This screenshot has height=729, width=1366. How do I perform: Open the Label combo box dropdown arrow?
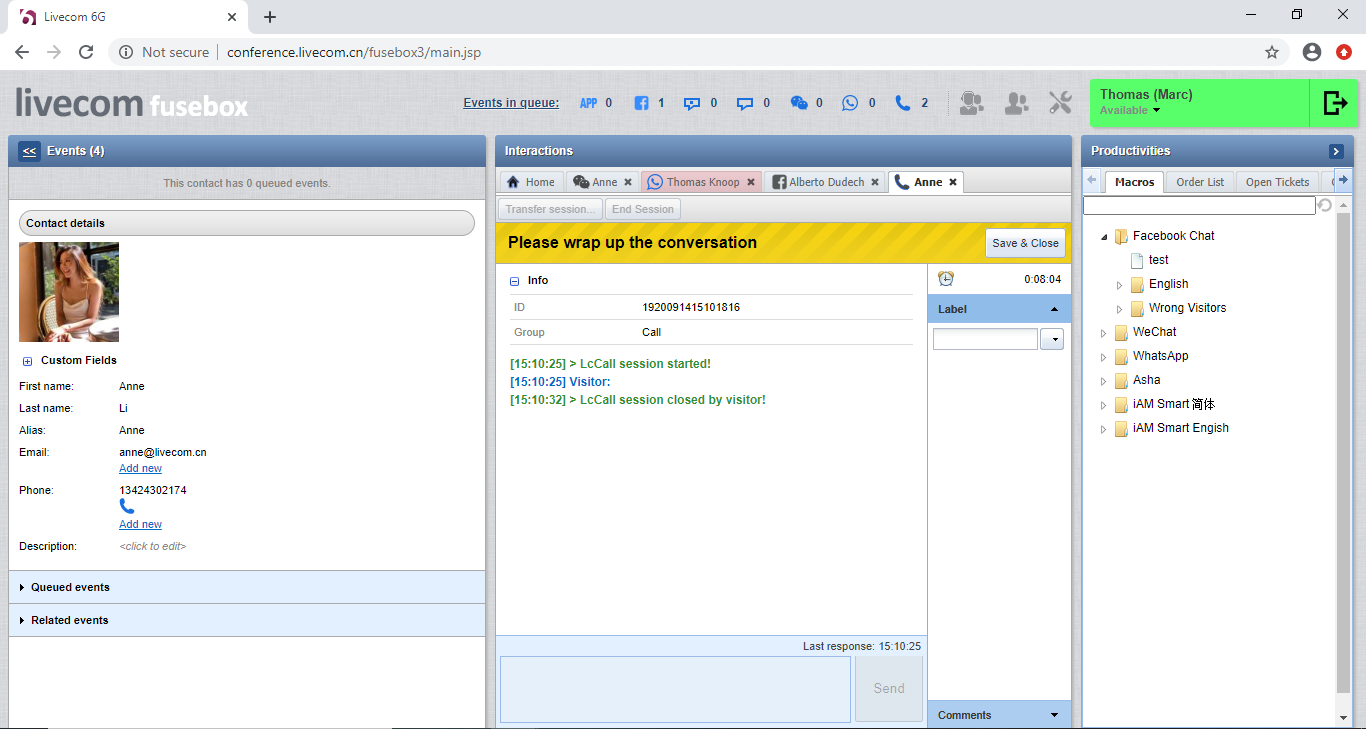(1051, 340)
